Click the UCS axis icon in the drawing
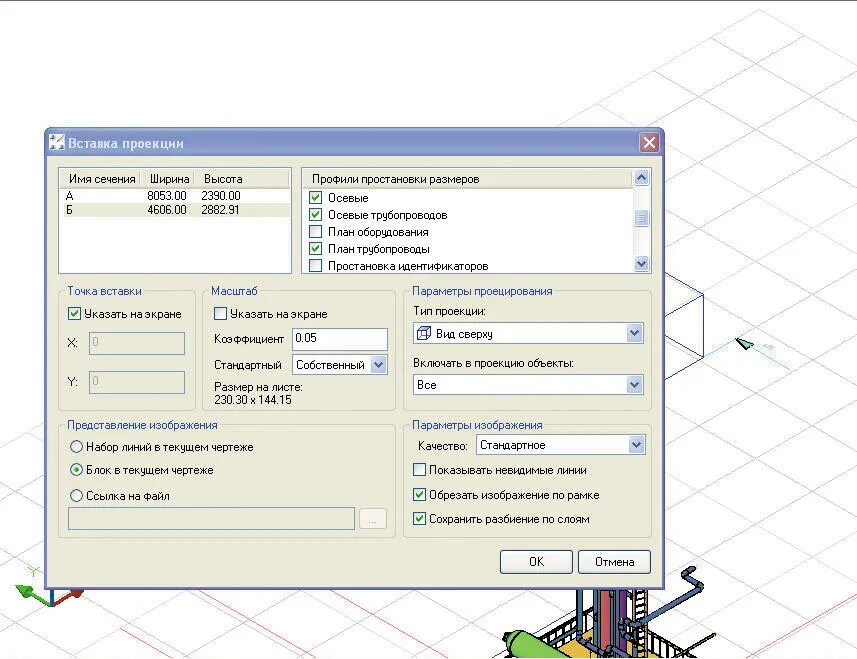Viewport: 857px width, 659px height. [x=48, y=589]
